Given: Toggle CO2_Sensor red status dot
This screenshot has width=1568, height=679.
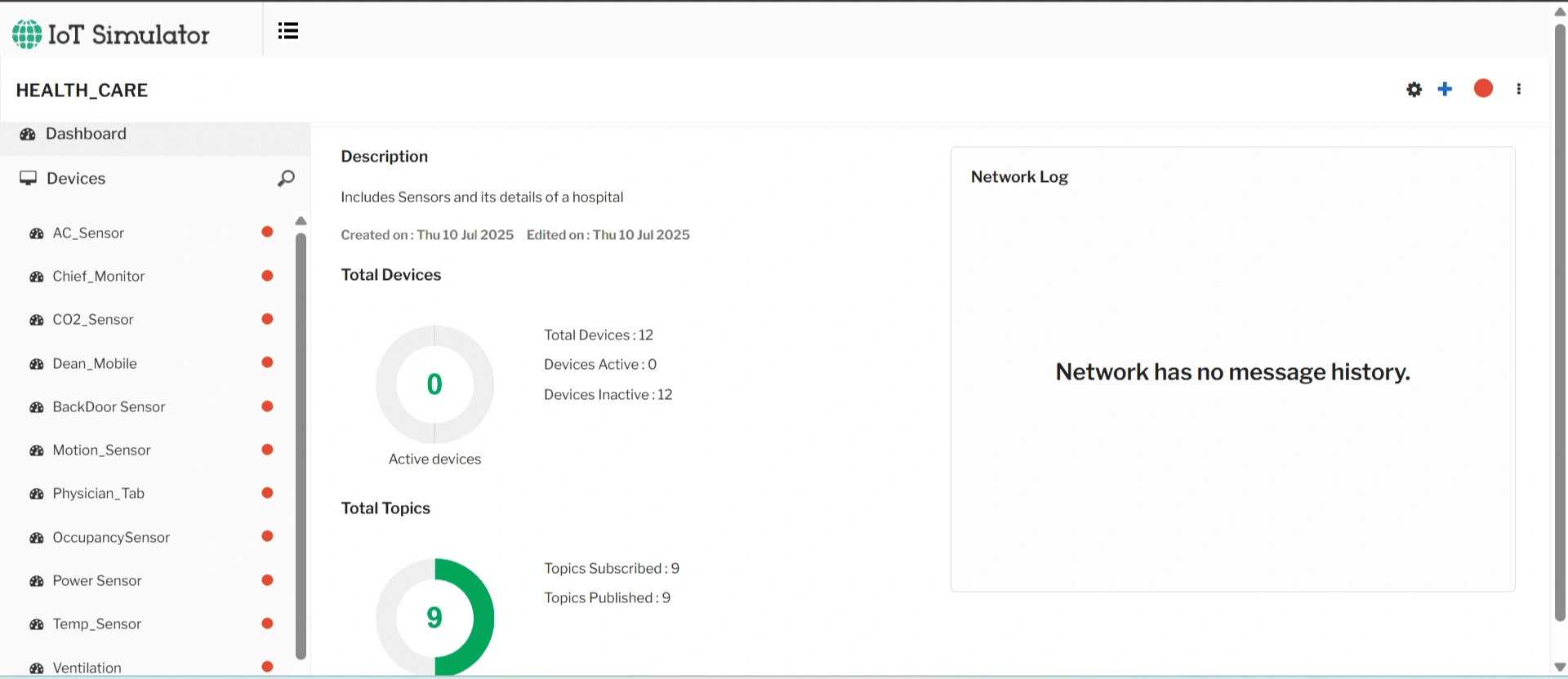Looking at the screenshot, I should coord(267,319).
